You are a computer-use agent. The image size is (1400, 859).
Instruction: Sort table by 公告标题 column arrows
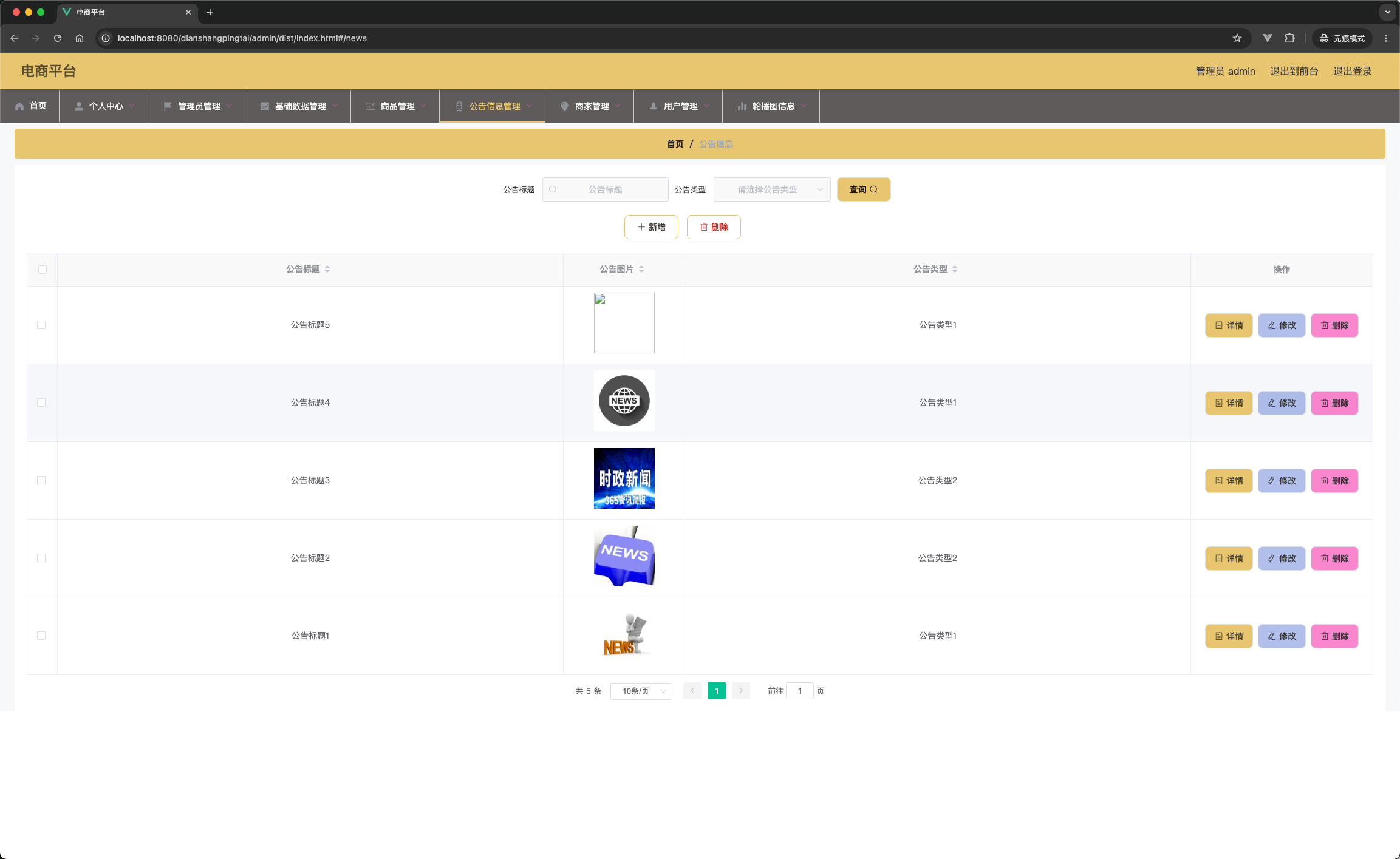click(327, 269)
